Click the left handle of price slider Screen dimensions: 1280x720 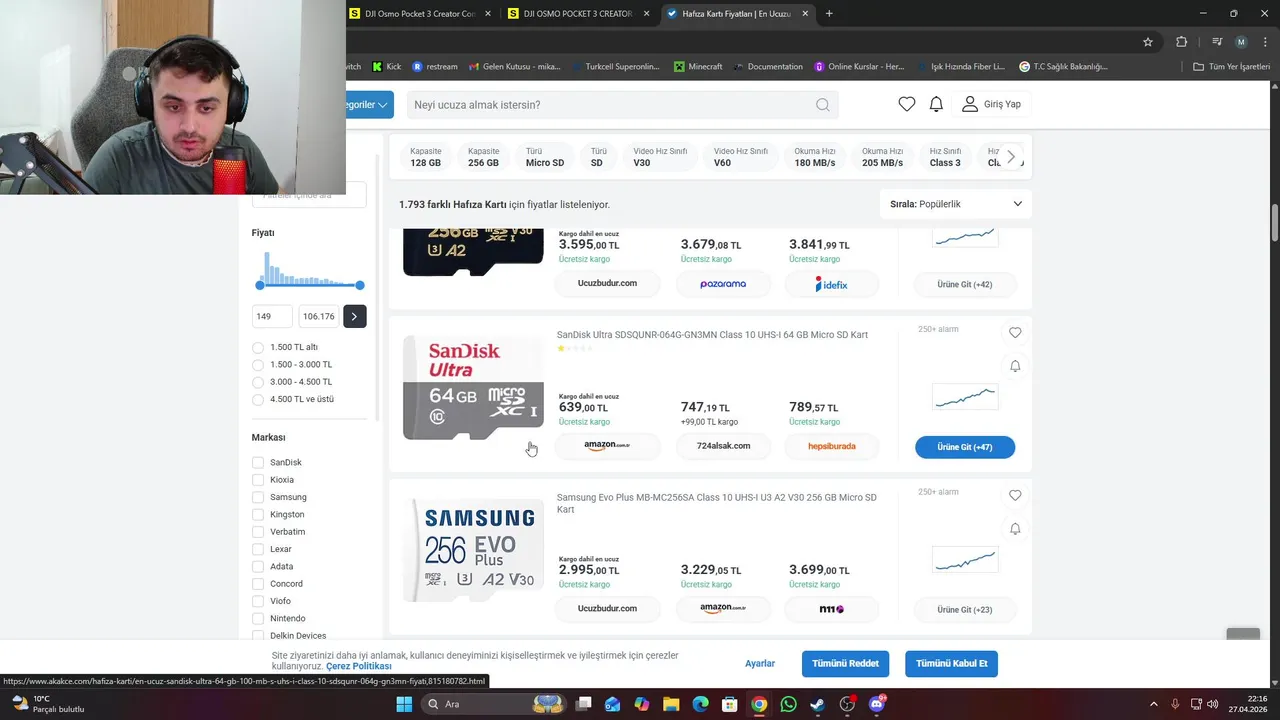[260, 286]
